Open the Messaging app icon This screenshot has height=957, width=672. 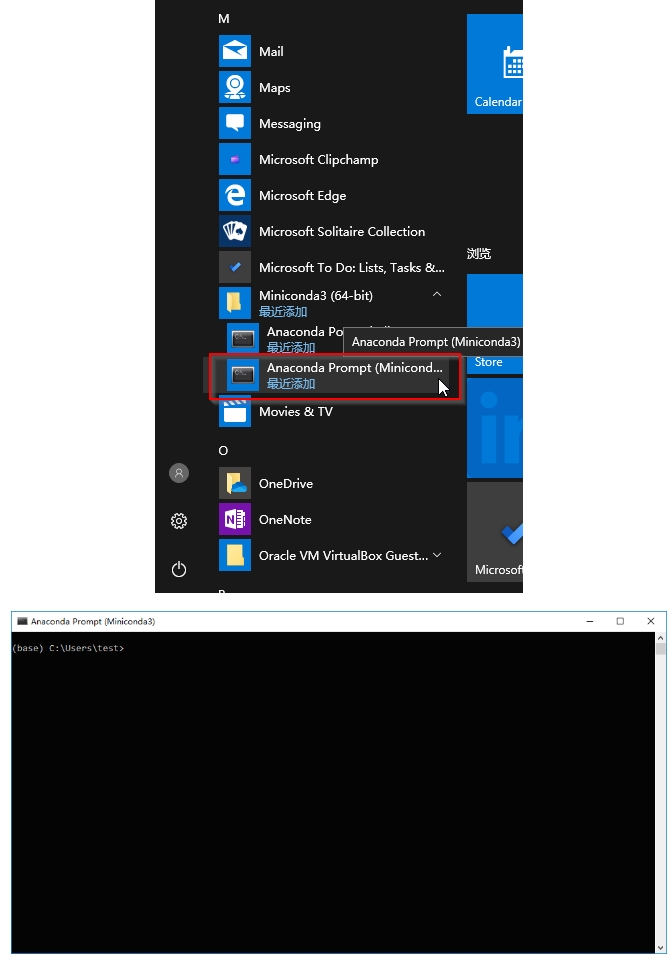(x=235, y=124)
